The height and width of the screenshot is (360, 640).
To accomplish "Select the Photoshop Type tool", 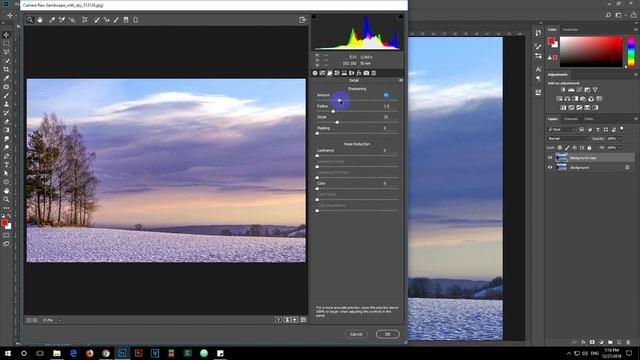I will 6,165.
